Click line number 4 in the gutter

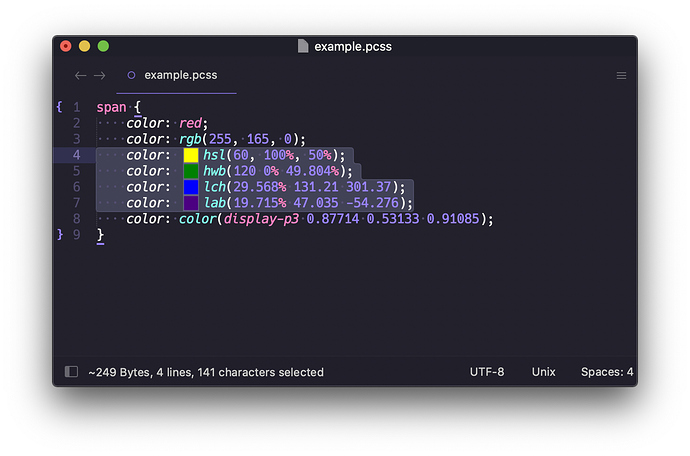(x=77, y=155)
